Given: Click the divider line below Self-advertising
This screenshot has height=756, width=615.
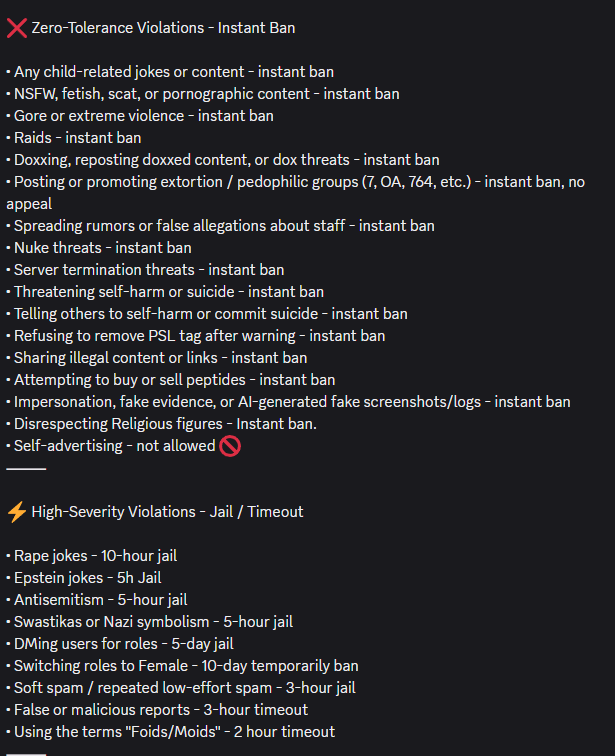Looking at the screenshot, I should tap(26, 468).
